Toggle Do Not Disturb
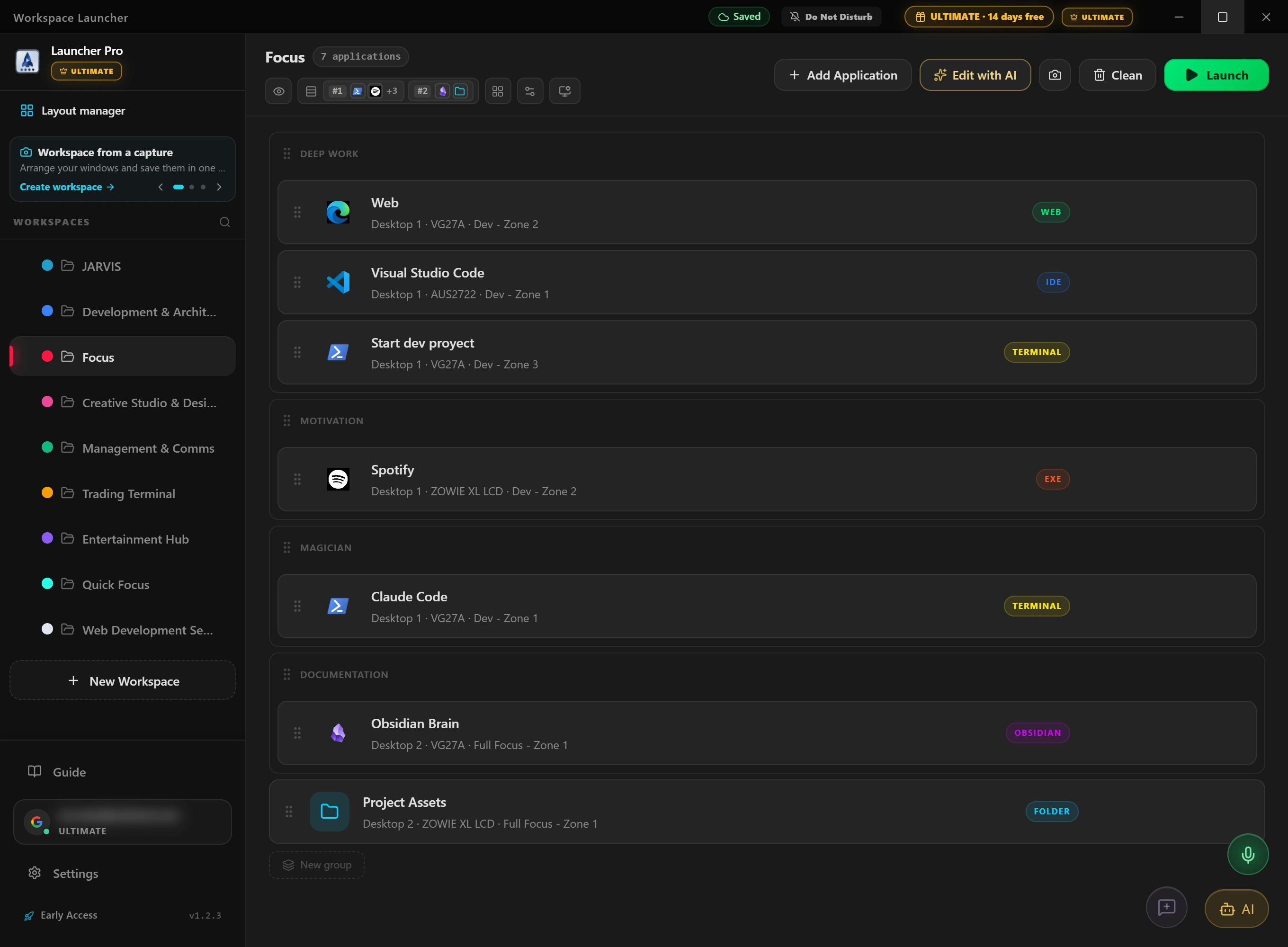Viewport: 1288px width, 947px height. coord(831,17)
